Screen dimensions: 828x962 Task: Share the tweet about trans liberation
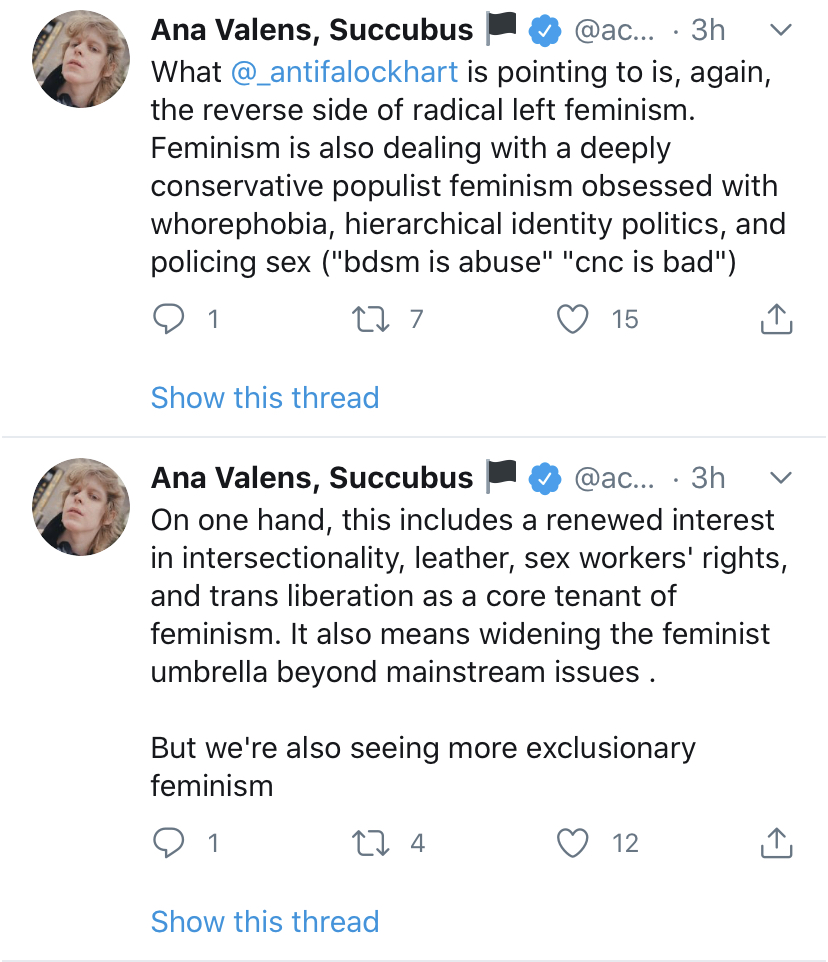776,844
